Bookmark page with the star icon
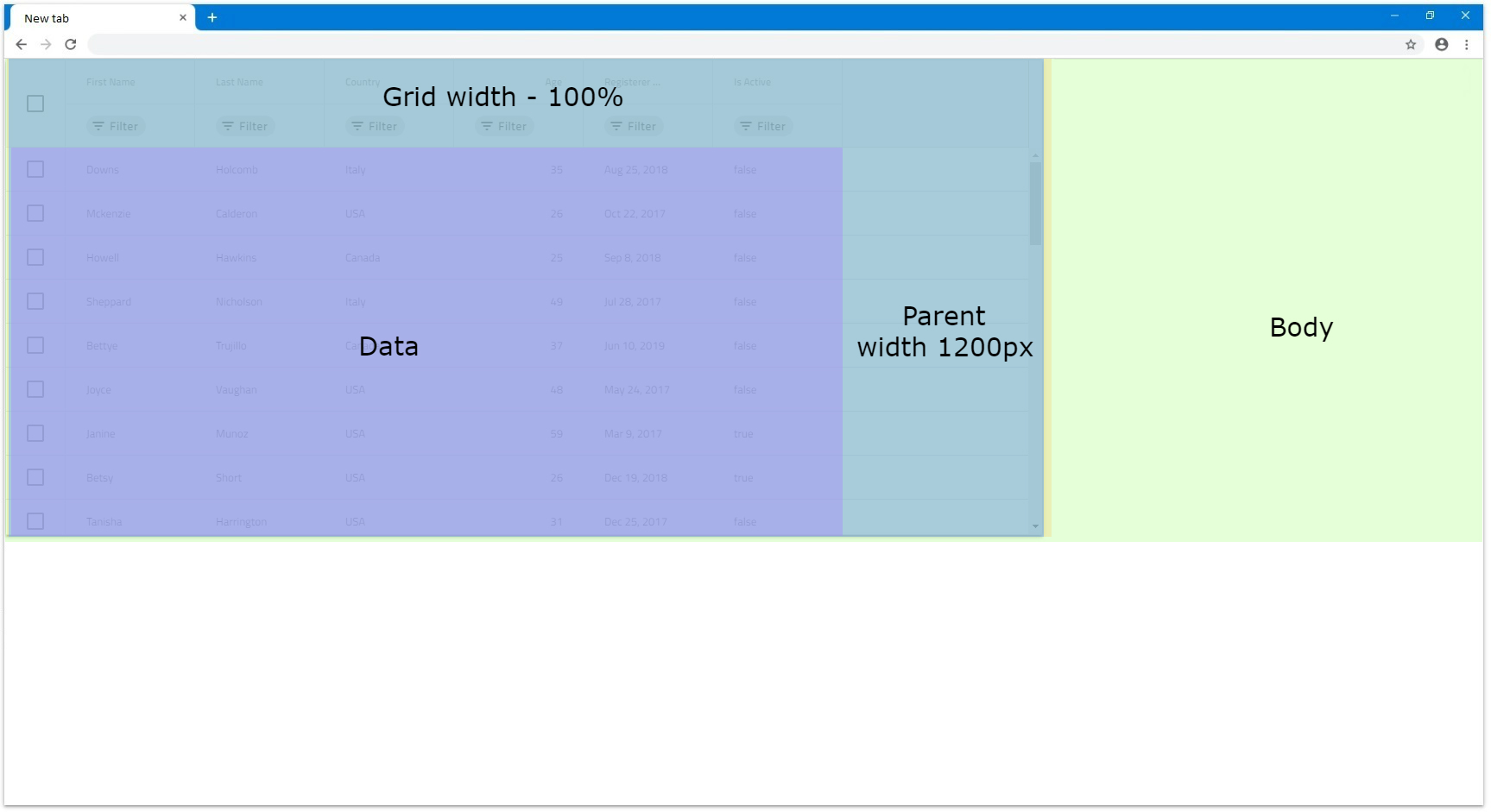The width and height of the screenshot is (1491, 812). click(x=1411, y=45)
